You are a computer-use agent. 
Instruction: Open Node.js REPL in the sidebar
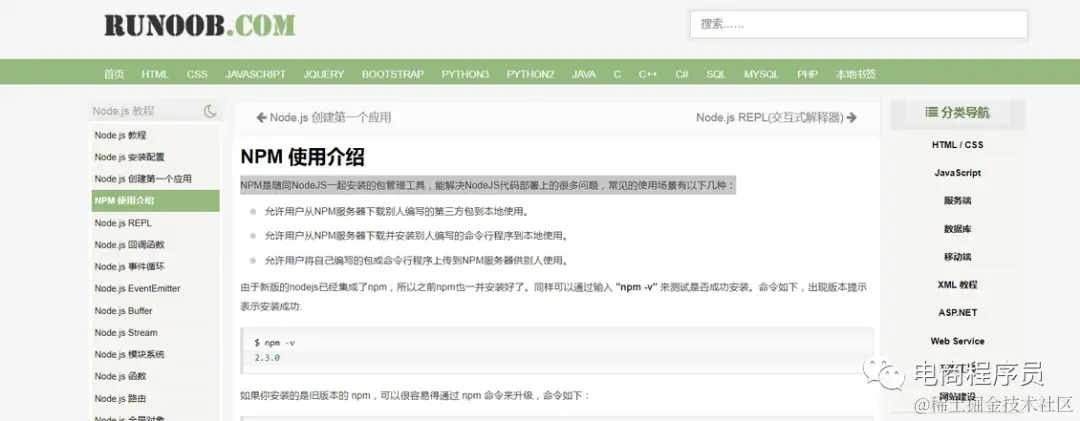click(123, 223)
